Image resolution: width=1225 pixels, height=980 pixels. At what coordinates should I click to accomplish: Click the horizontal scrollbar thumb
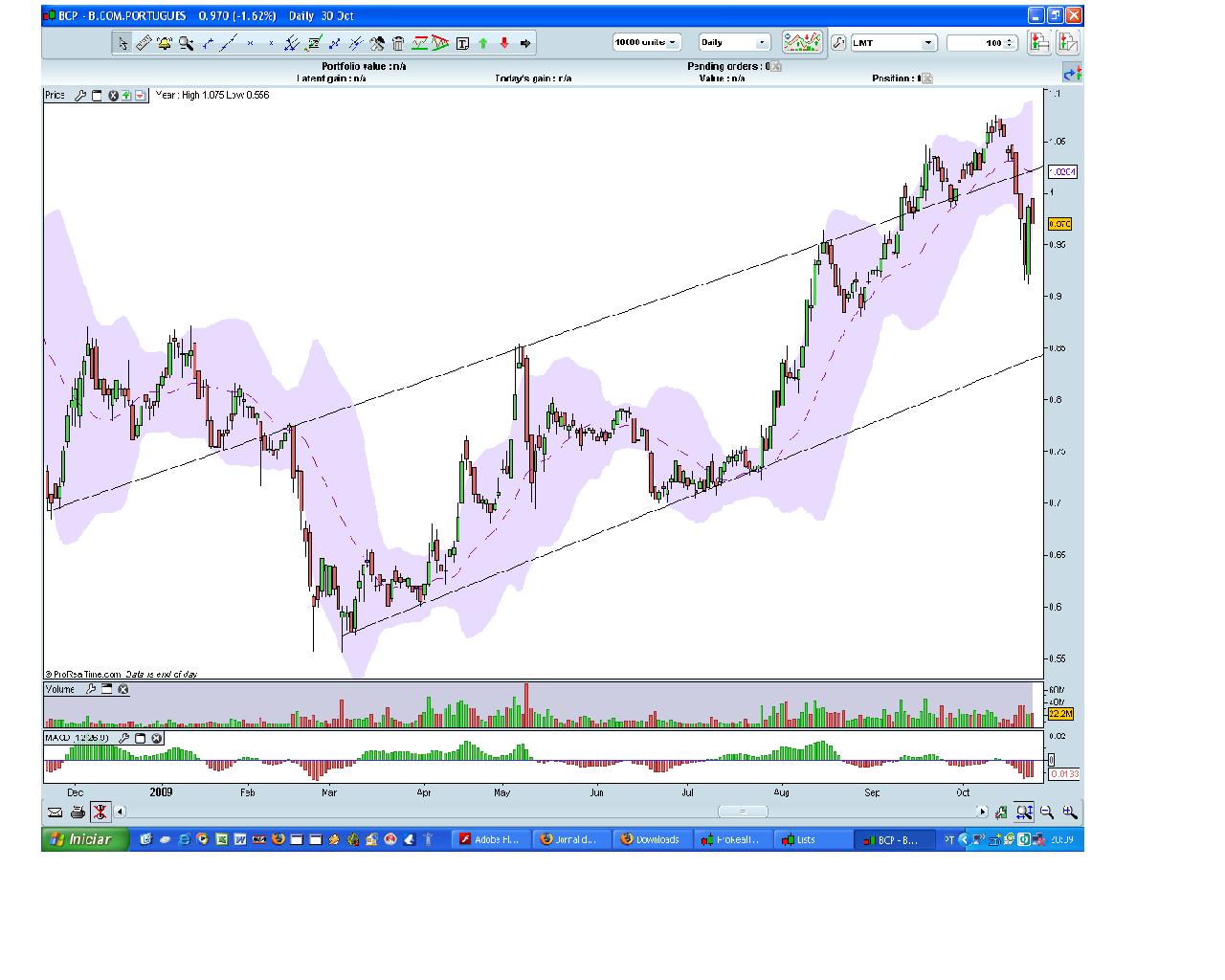[x=743, y=813]
